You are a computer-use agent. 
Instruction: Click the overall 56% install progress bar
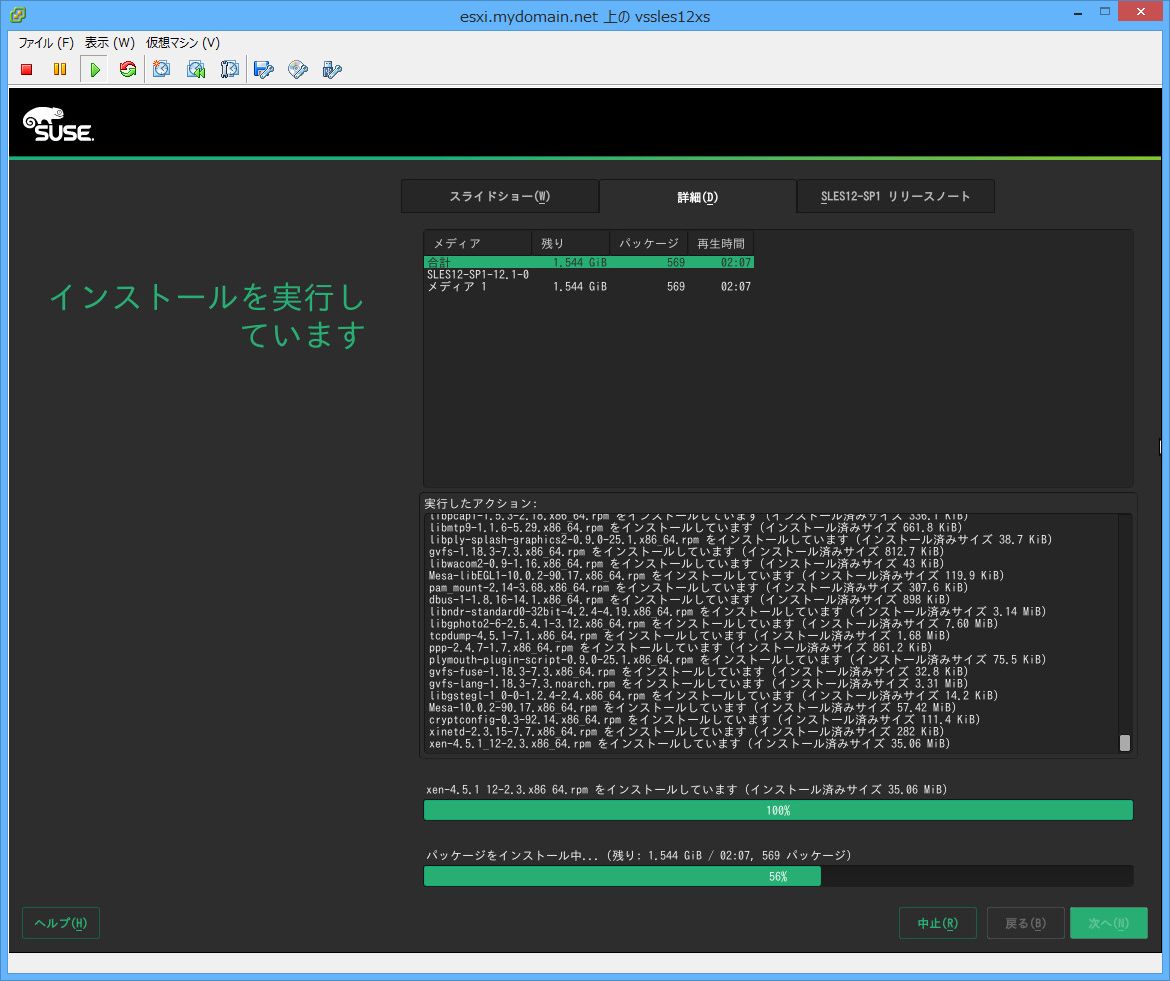778,876
